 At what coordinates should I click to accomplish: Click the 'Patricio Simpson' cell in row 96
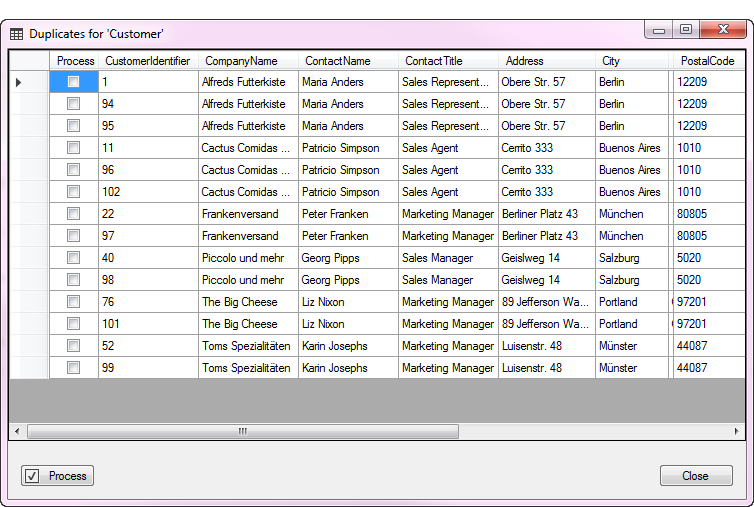(x=348, y=170)
